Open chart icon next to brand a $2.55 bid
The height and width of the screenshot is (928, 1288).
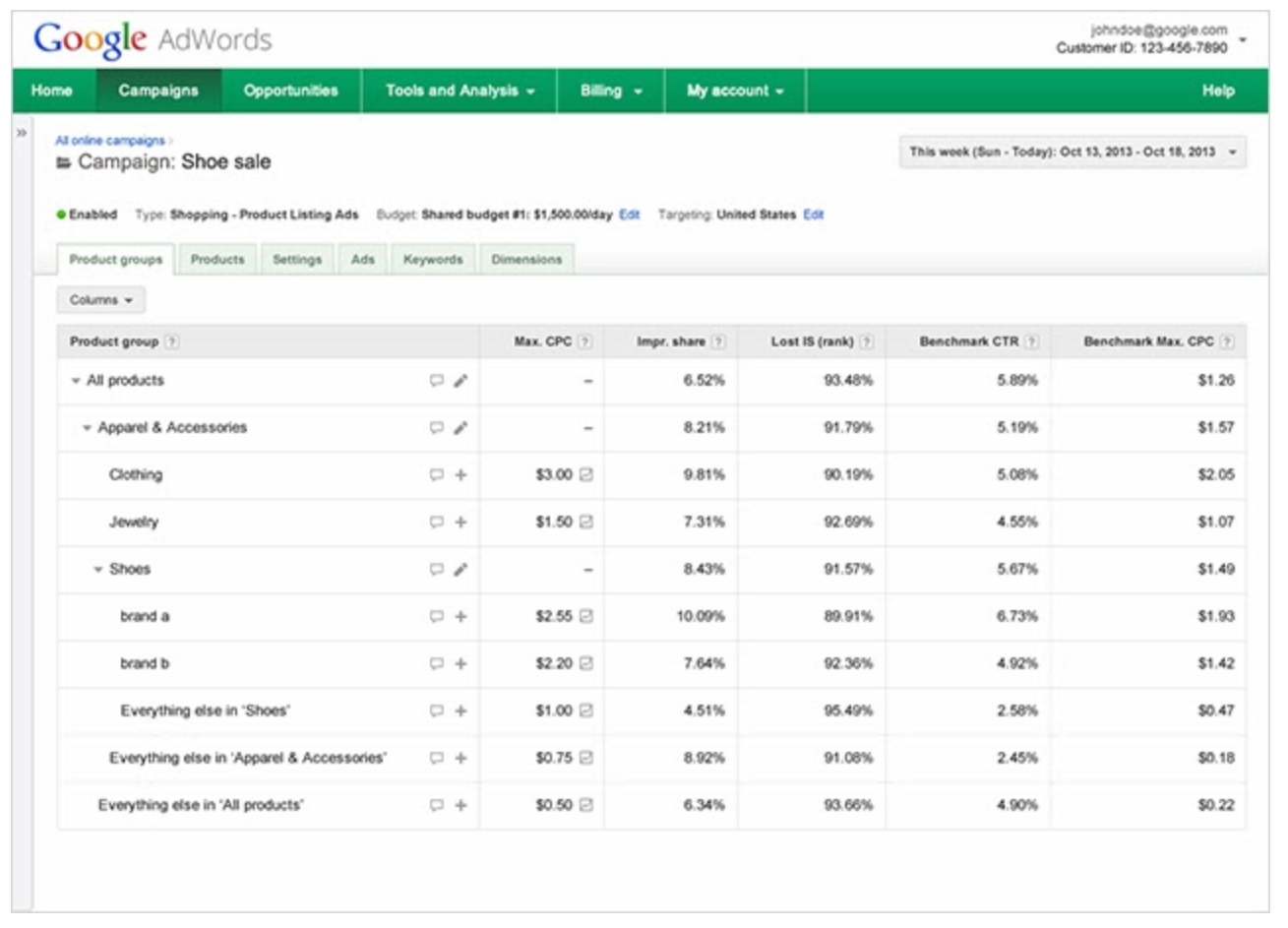(x=586, y=617)
